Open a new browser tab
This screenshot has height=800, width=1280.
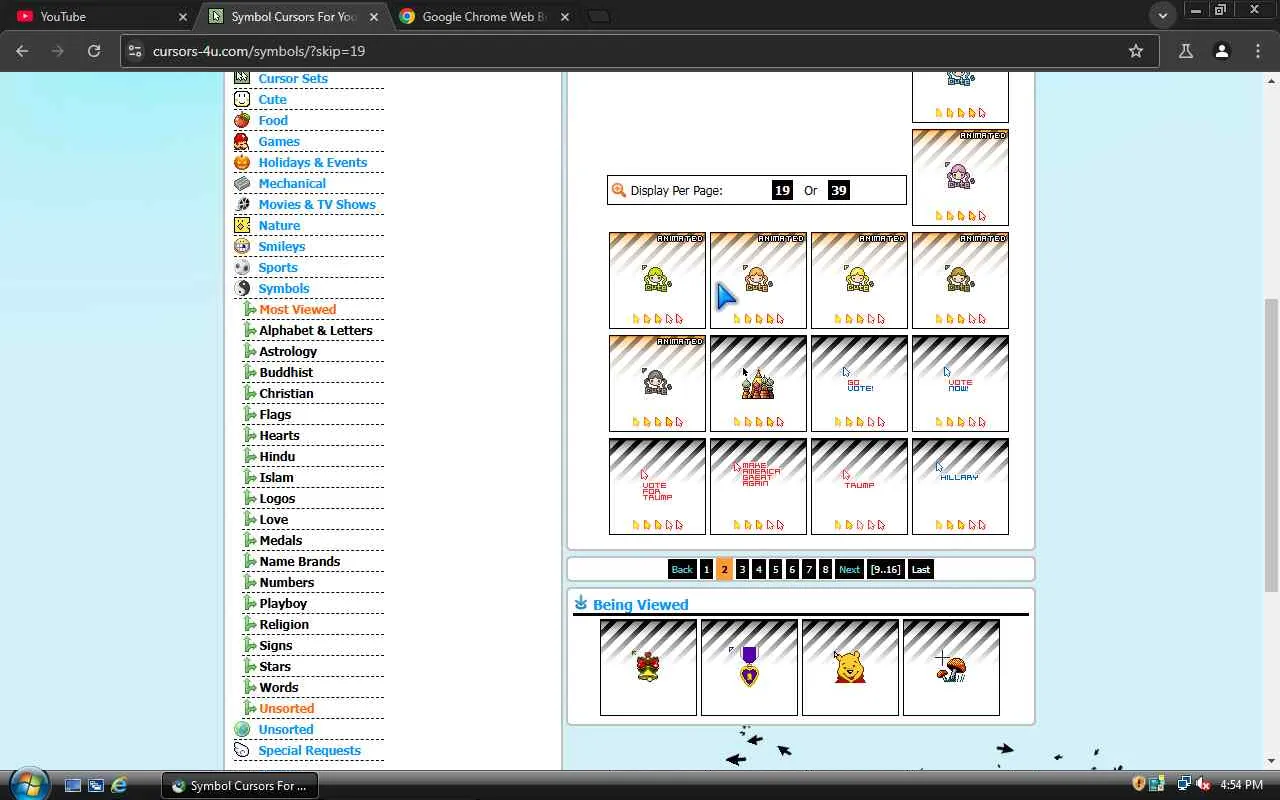598,16
